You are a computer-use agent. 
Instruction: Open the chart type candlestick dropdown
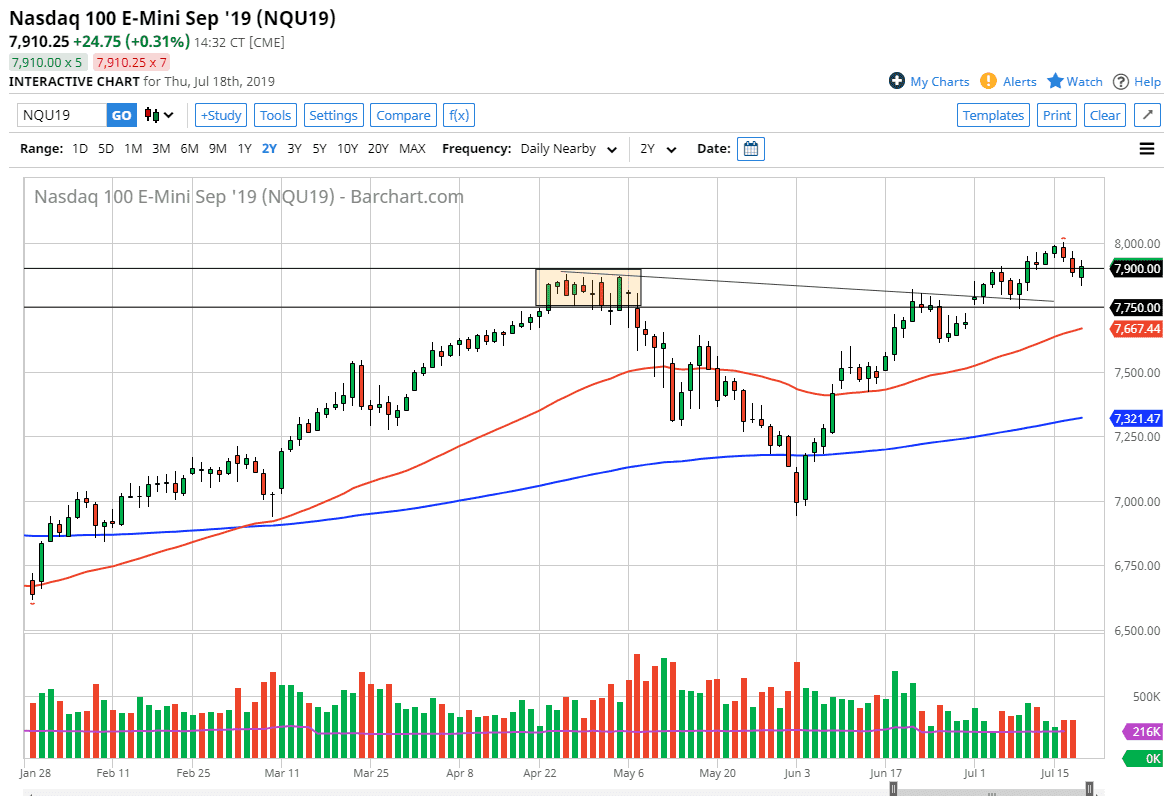(159, 115)
